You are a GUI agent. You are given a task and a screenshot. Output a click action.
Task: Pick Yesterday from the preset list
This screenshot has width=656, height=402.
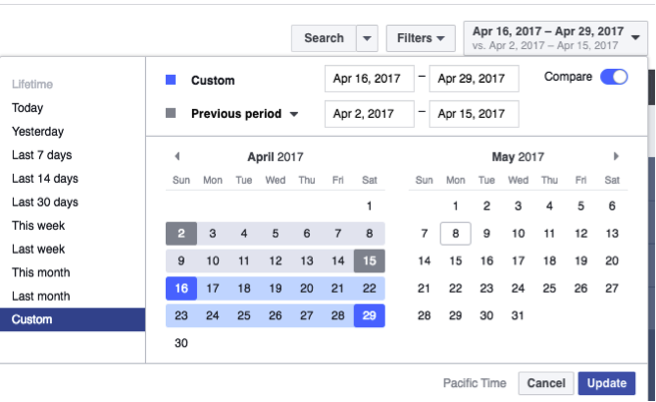[38, 131]
